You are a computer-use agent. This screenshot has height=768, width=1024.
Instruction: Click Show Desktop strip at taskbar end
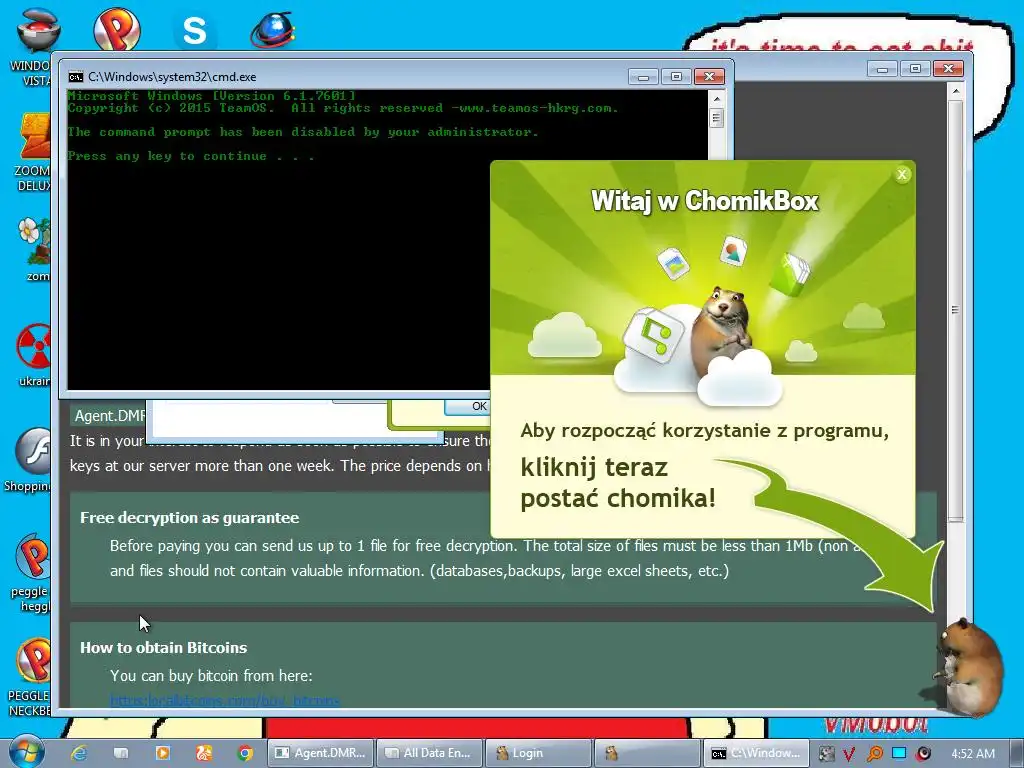(x=1017, y=753)
